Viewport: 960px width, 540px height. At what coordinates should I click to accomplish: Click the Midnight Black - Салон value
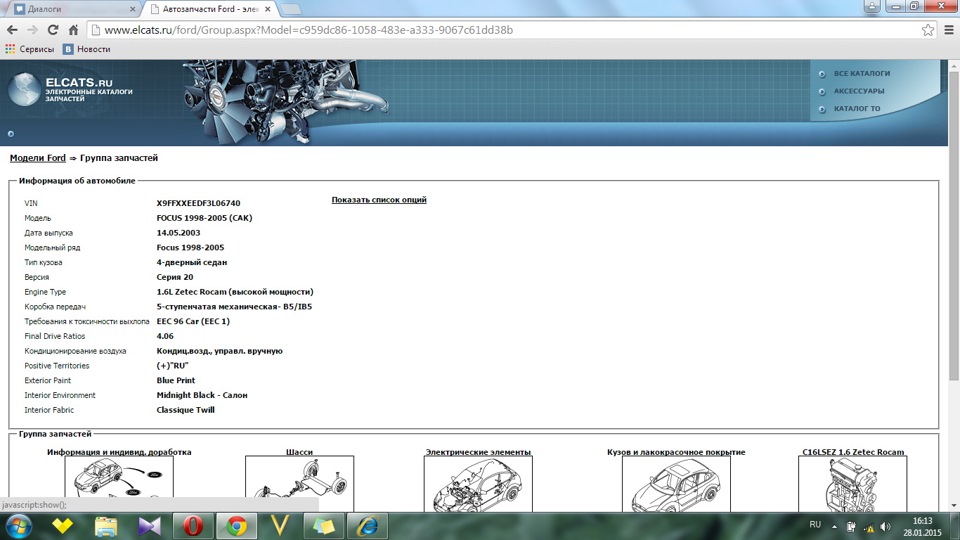[x=202, y=396]
